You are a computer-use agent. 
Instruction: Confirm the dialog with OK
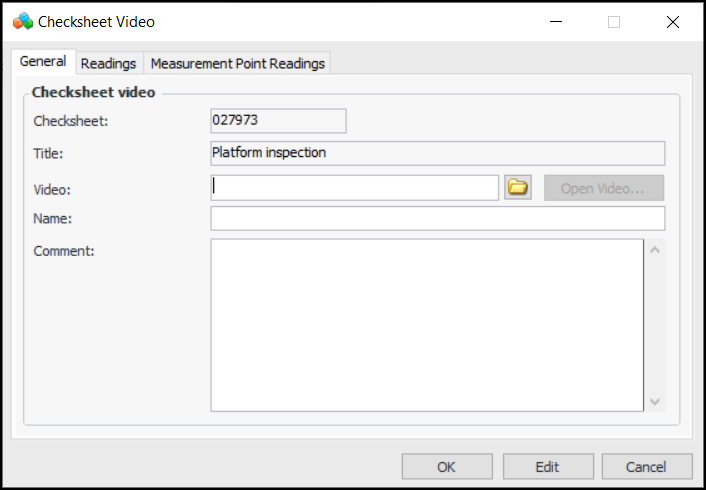[x=446, y=466]
